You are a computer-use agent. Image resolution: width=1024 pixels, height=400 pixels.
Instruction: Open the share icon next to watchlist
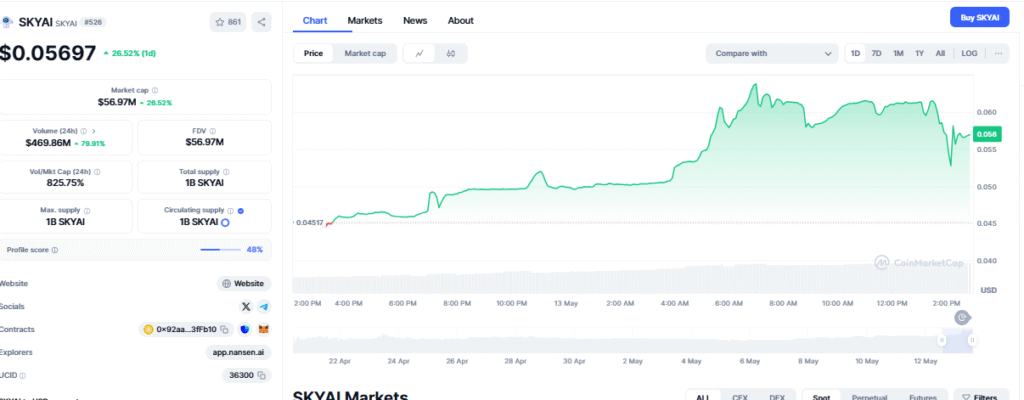pyautogui.click(x=261, y=22)
